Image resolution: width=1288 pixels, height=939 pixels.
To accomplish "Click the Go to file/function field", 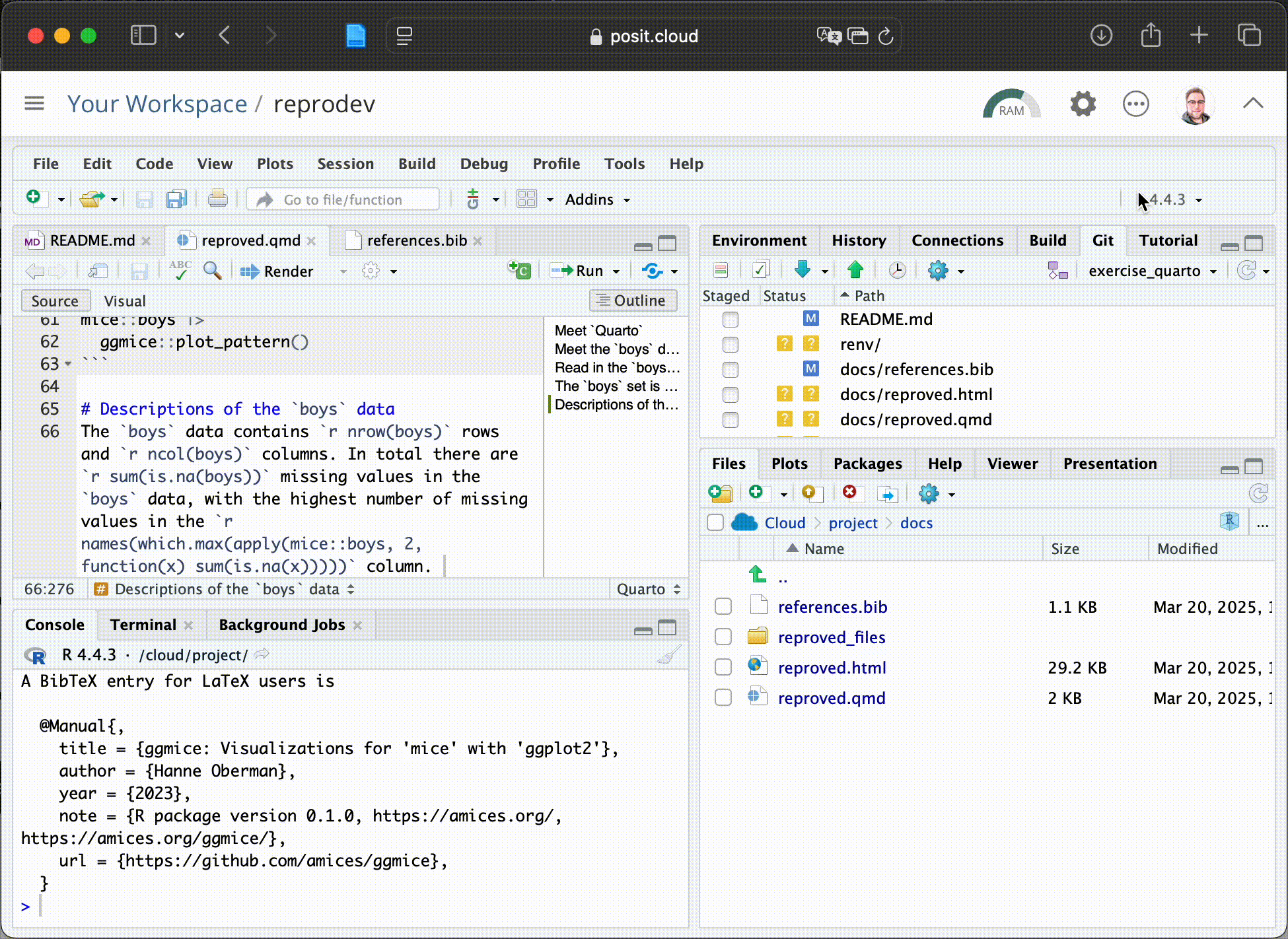I will 343,199.
